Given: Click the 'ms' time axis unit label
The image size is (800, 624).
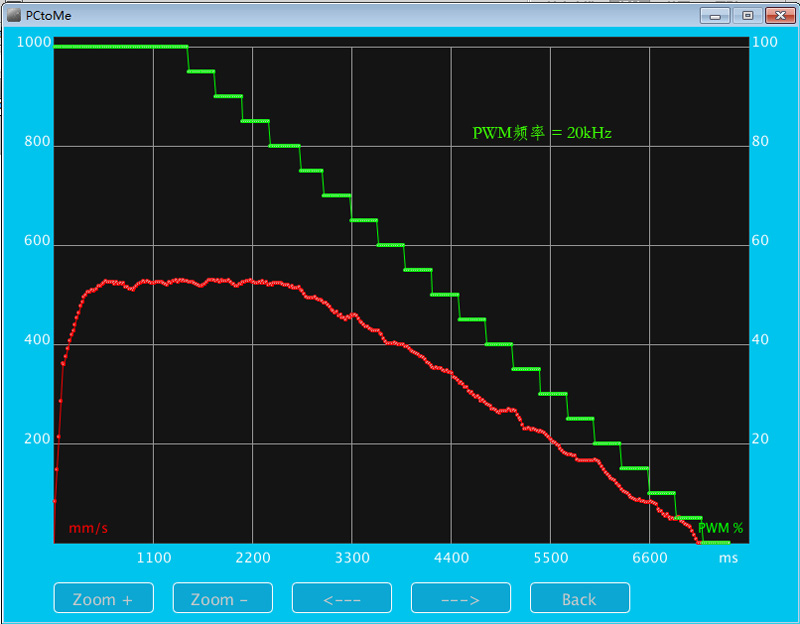Looking at the screenshot, I should point(729,558).
